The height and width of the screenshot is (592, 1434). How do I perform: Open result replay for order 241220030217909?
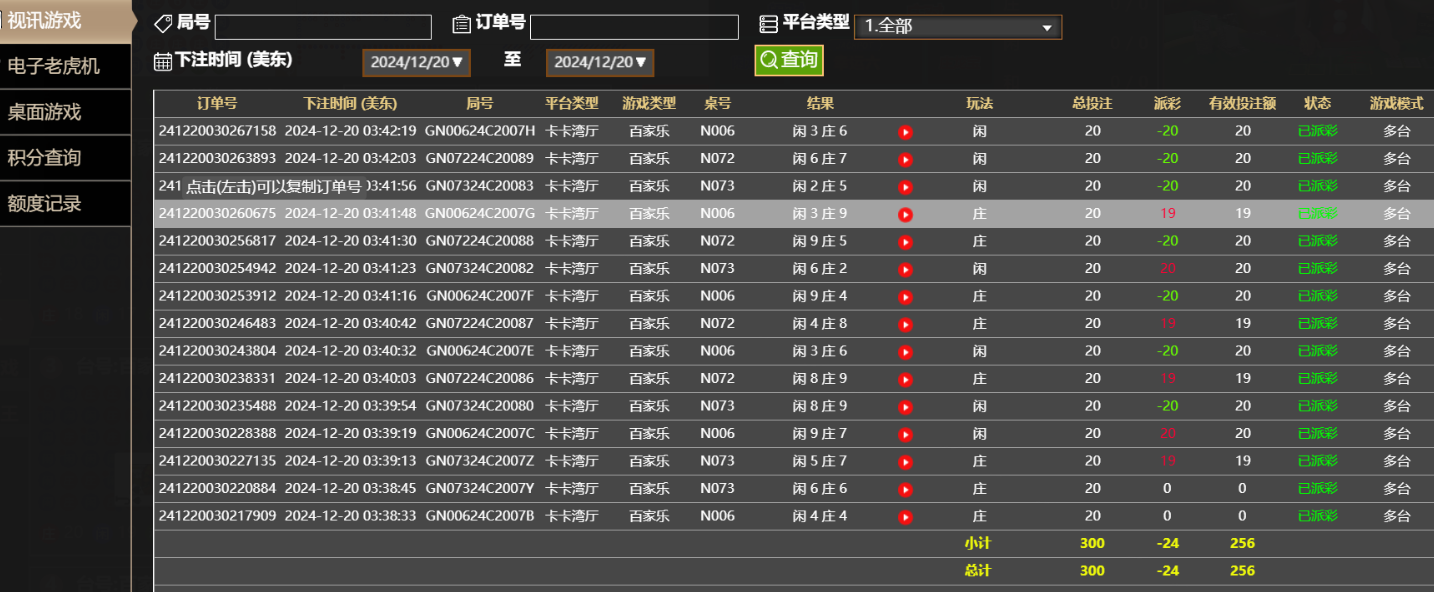(905, 516)
